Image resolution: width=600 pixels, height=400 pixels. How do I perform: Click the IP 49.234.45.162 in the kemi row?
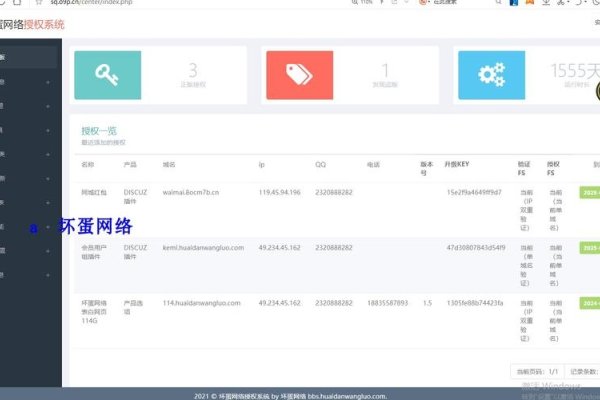click(279, 248)
